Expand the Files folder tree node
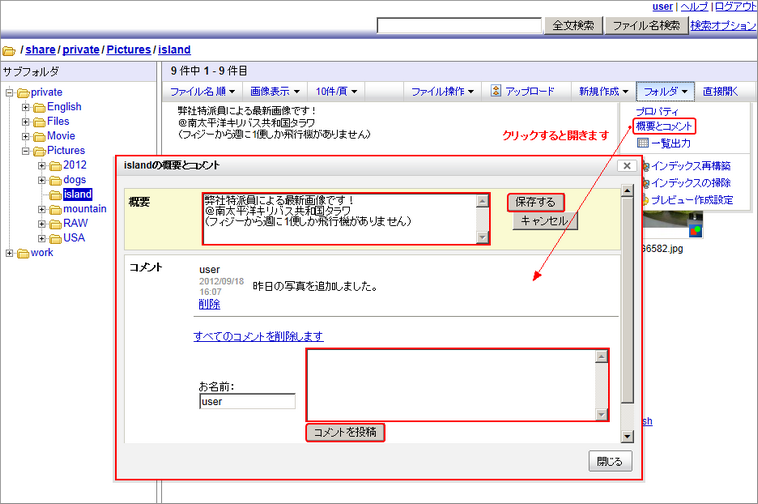 (26, 122)
